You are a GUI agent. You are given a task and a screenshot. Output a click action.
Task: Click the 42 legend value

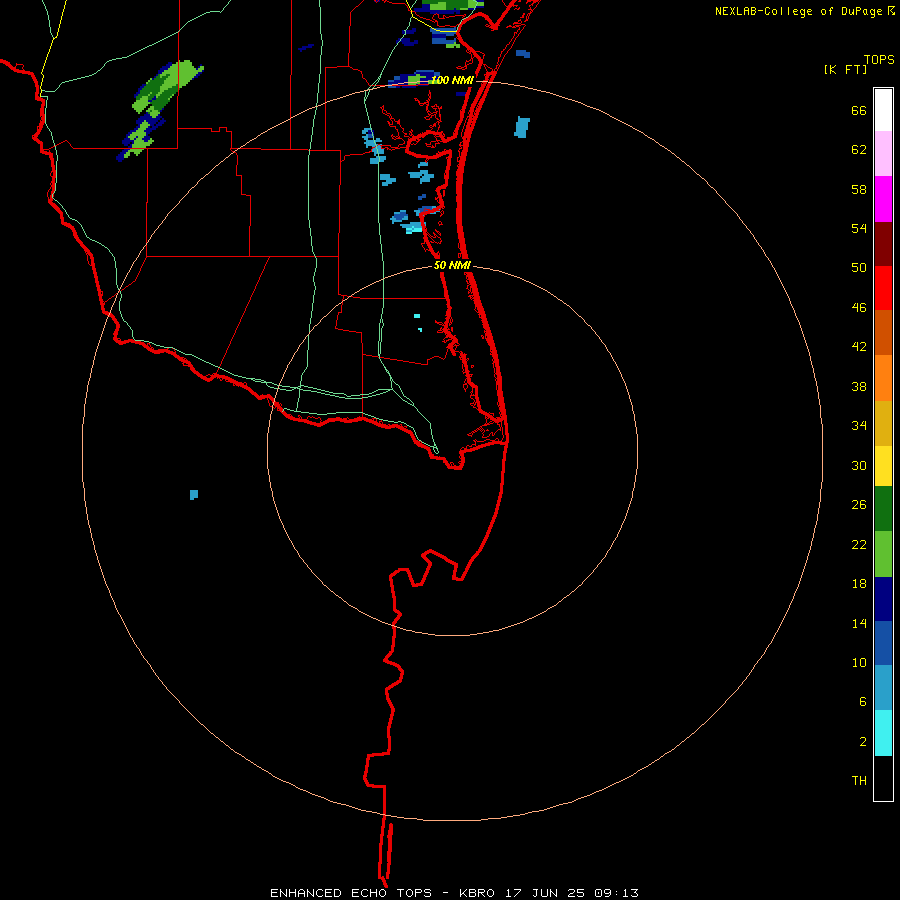coord(859,346)
